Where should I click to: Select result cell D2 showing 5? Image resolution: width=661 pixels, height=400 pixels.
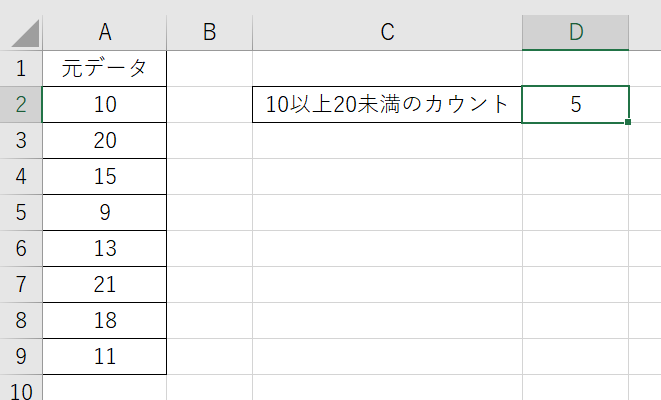pyautogui.click(x=576, y=105)
